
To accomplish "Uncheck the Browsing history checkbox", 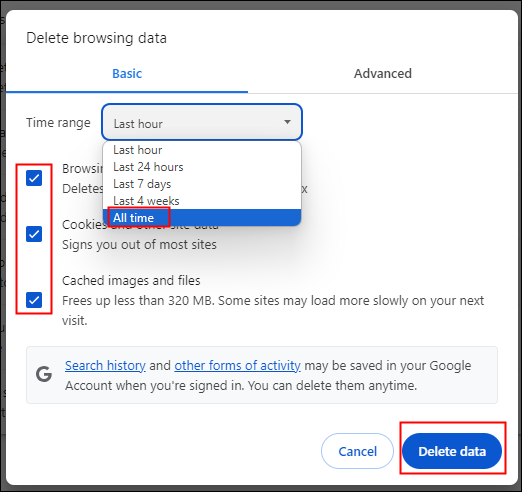I will (34, 178).
